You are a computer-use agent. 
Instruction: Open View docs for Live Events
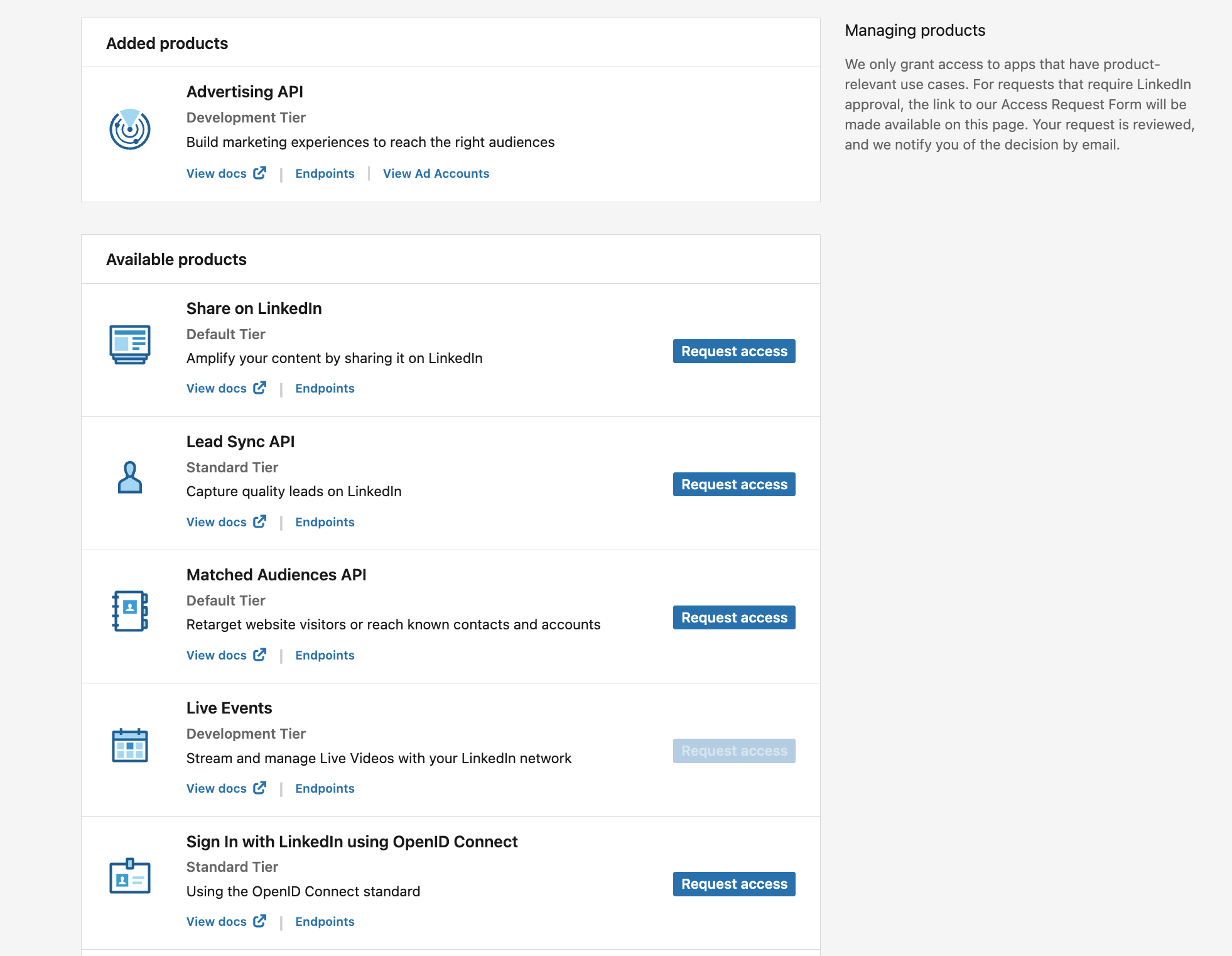pyautogui.click(x=226, y=788)
